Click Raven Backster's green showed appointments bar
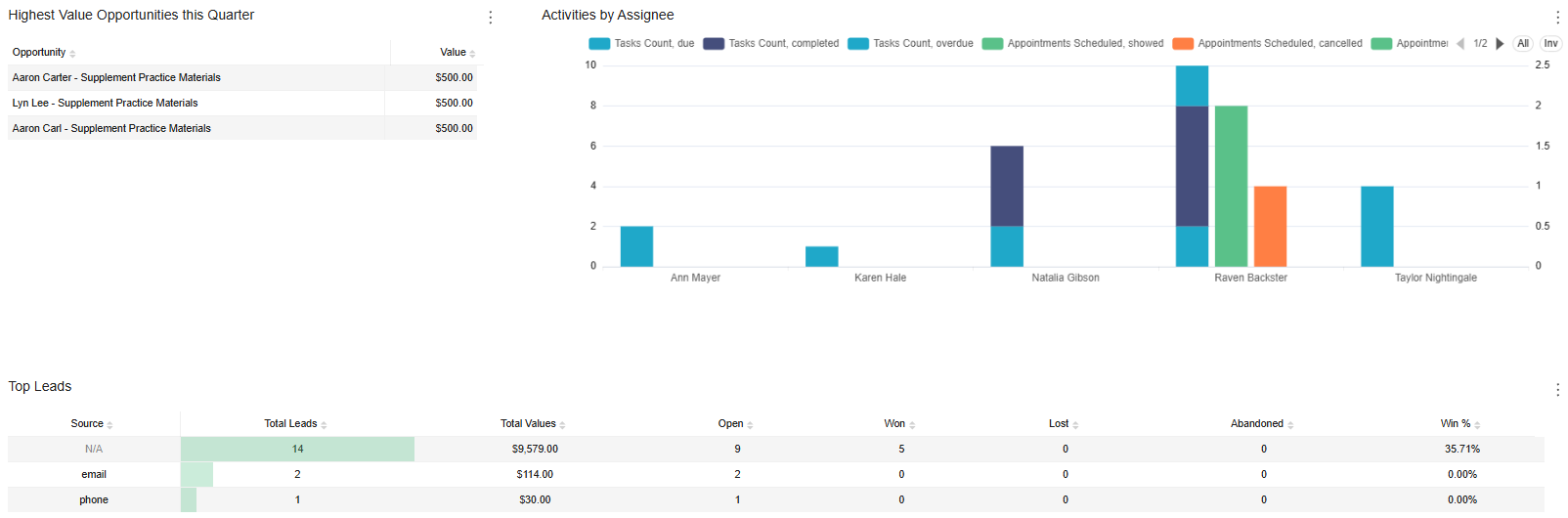This screenshot has width=1568, height=518. pos(1231,186)
